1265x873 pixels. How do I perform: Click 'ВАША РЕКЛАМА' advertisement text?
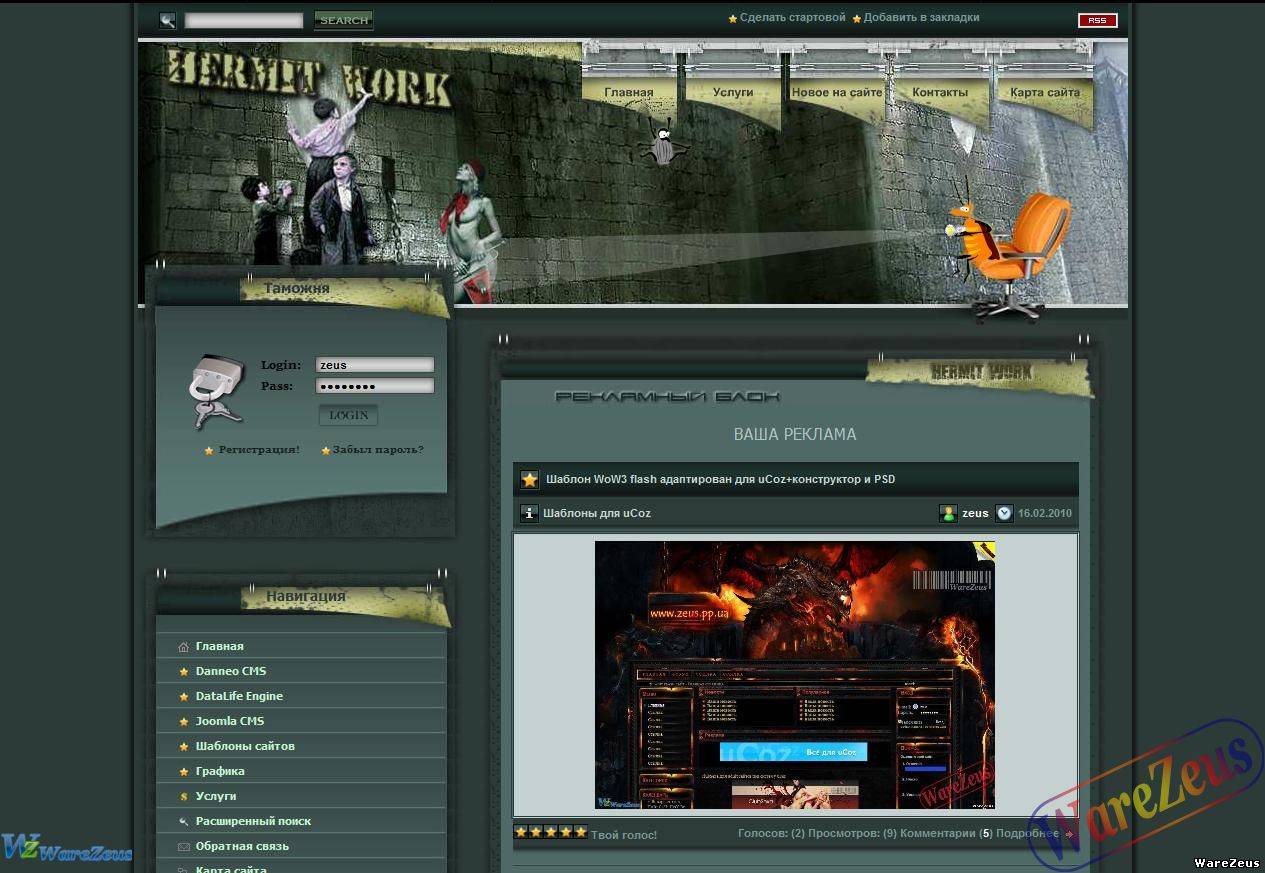pos(795,434)
